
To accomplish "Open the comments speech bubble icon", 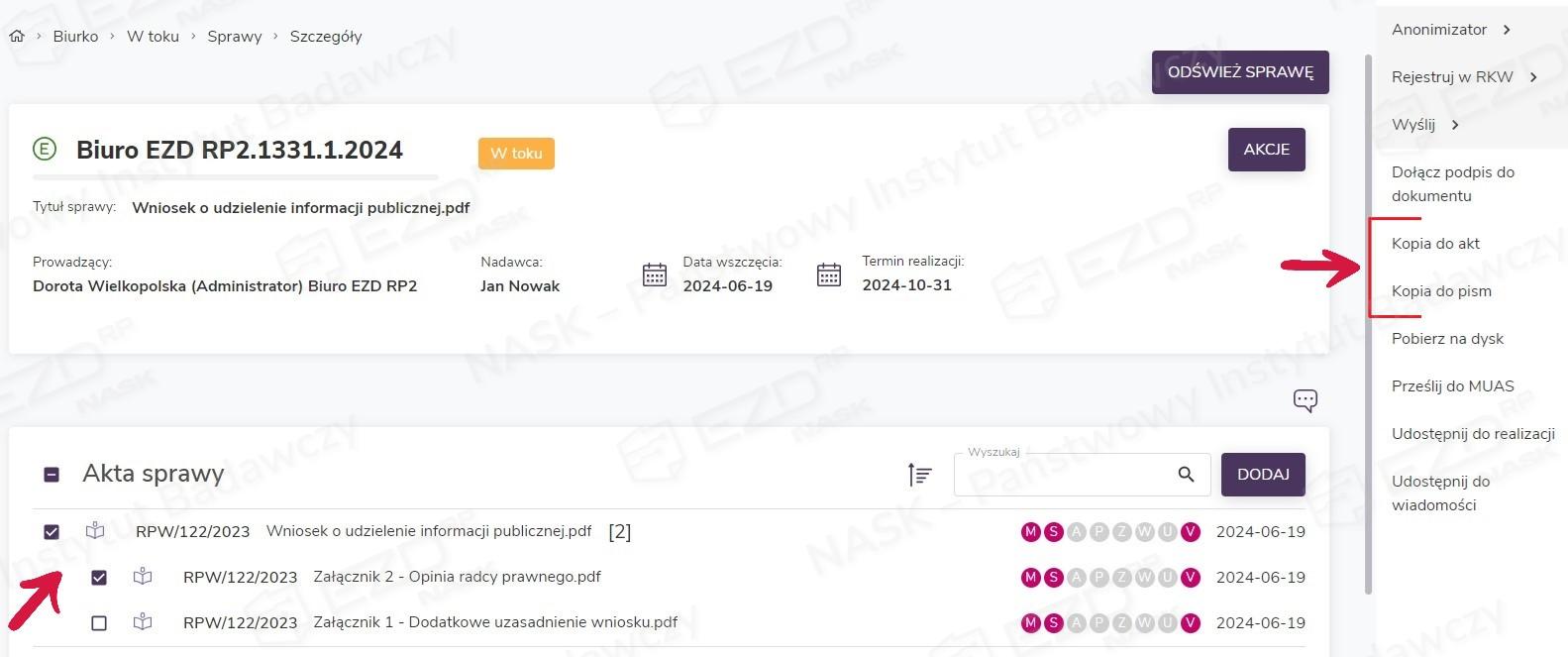I will tap(1305, 400).
